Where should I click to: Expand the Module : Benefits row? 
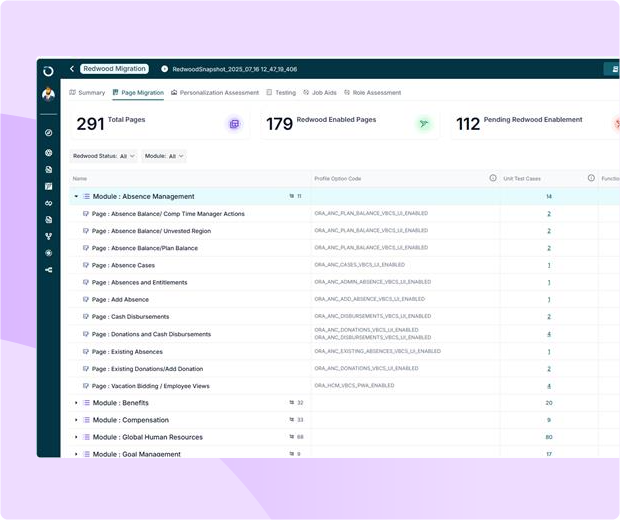[76, 403]
